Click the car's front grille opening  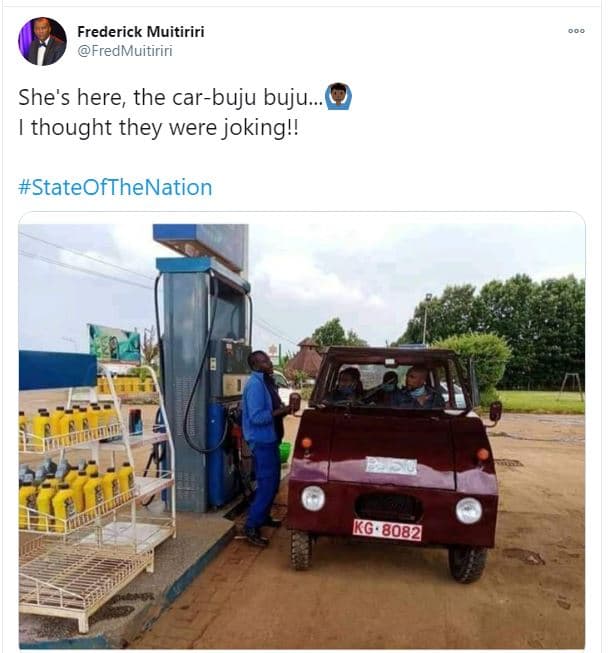(389, 505)
